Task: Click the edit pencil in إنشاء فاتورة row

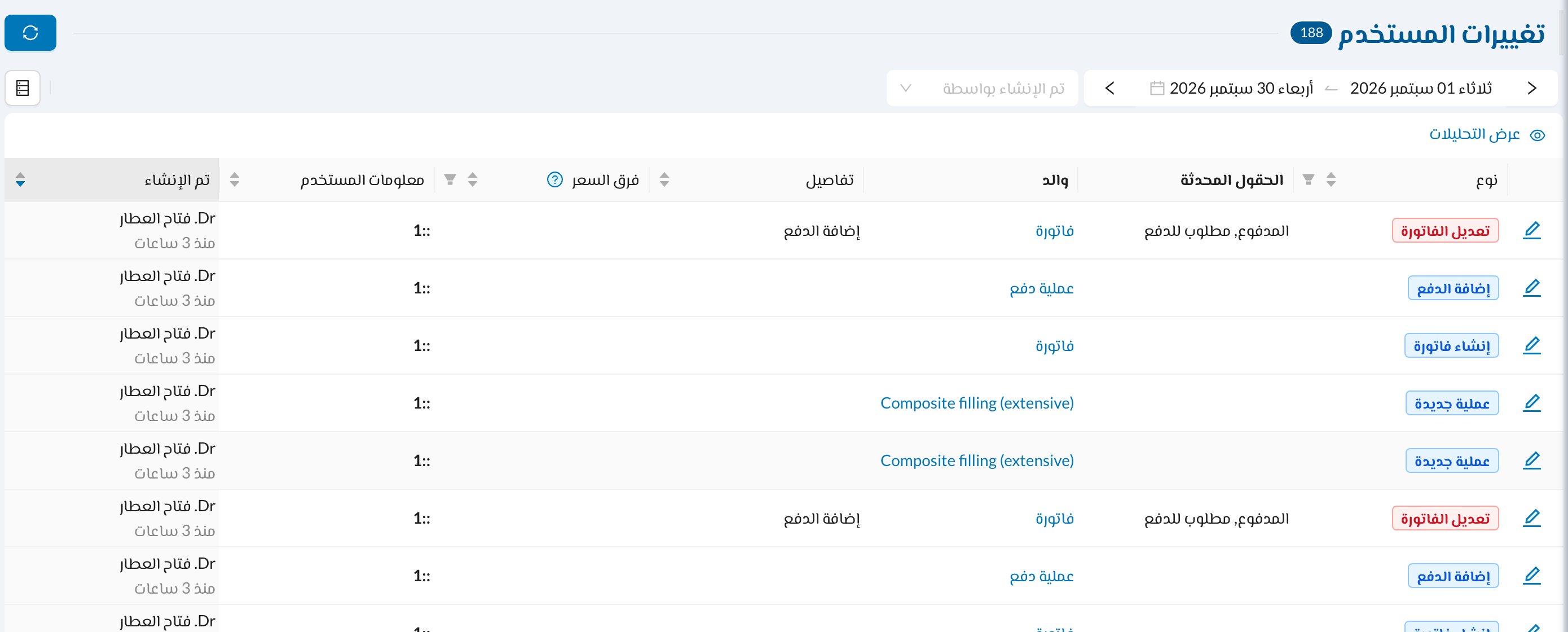Action: pos(1531,346)
